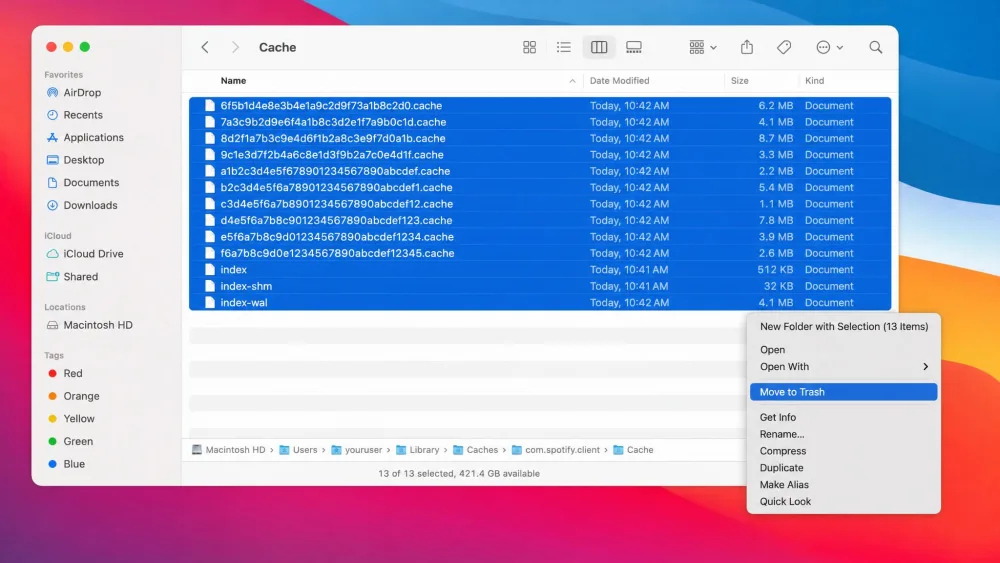Switch to gallery view

(634, 47)
